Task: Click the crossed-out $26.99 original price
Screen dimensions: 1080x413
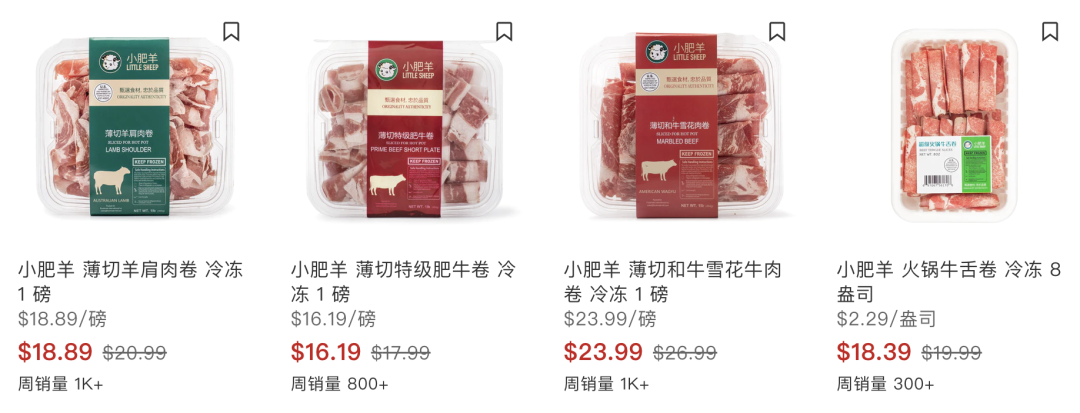Action: 685,353
